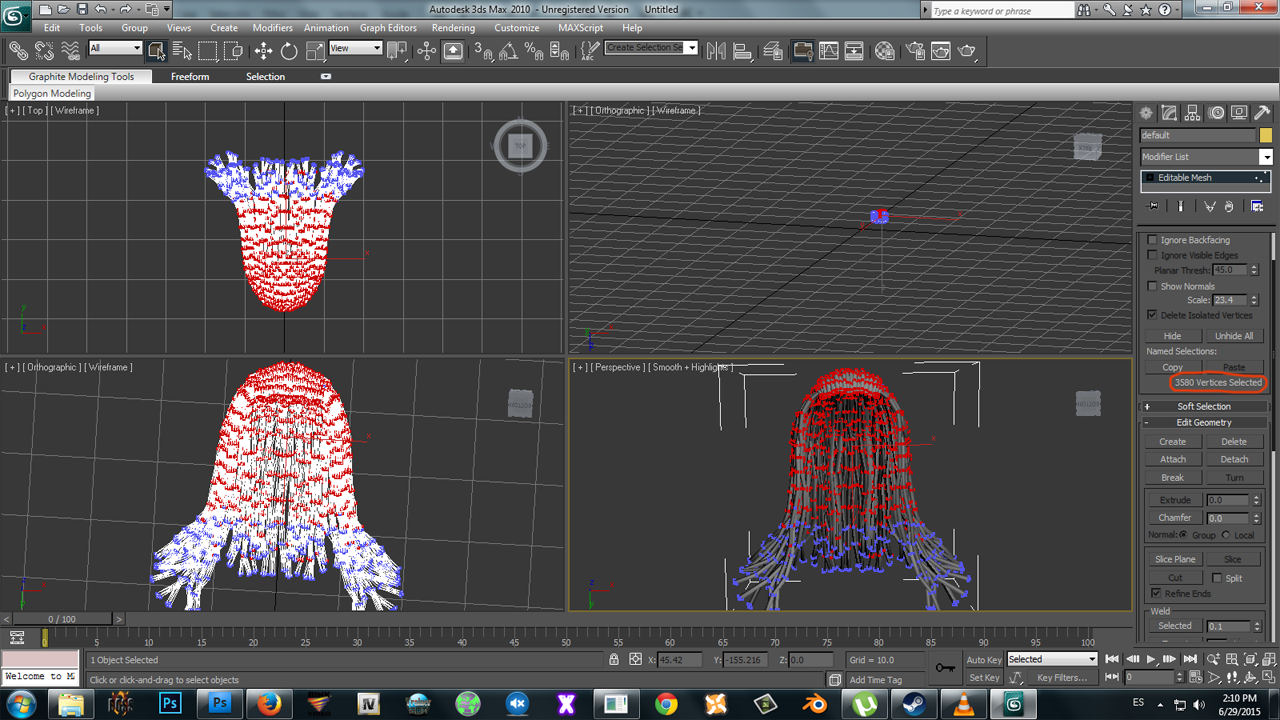Screen dimensions: 1280x720
Task: Open the View reference coordinate dropdown
Action: pyautogui.click(x=356, y=48)
